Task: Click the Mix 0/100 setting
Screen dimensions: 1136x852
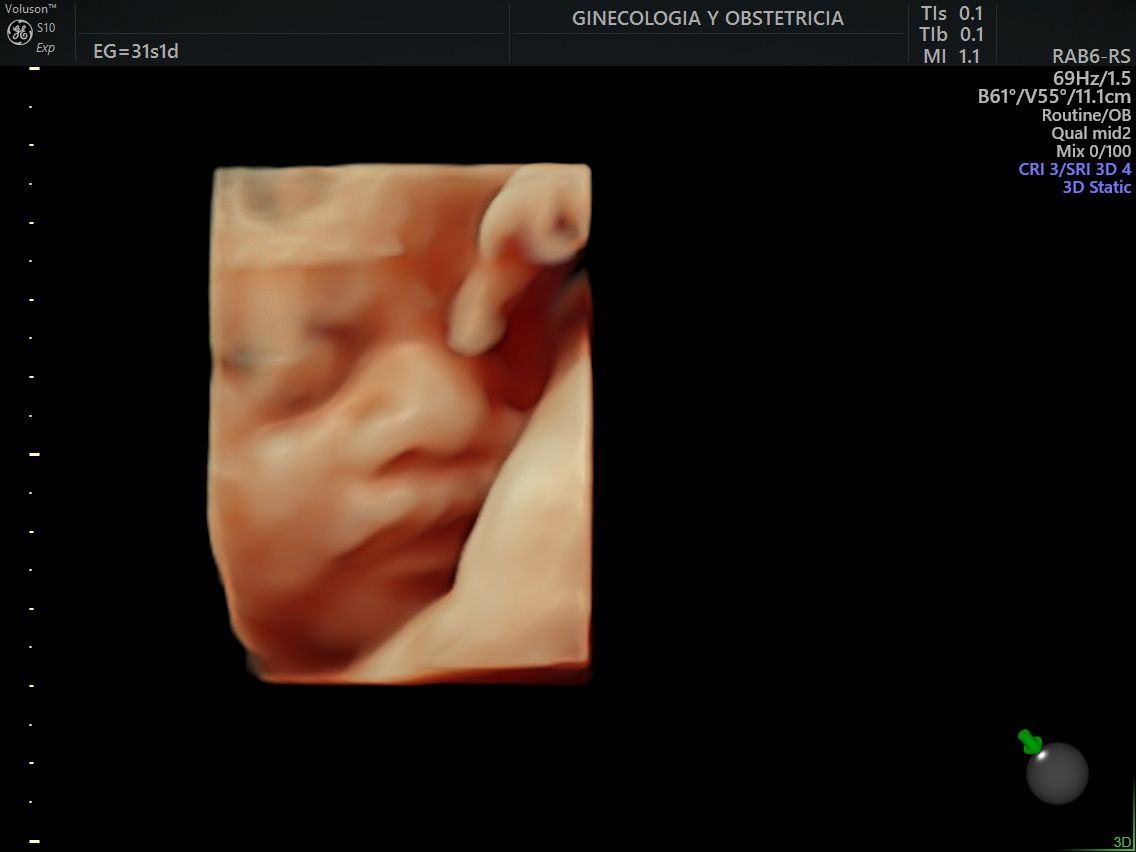Action: pos(1093,151)
